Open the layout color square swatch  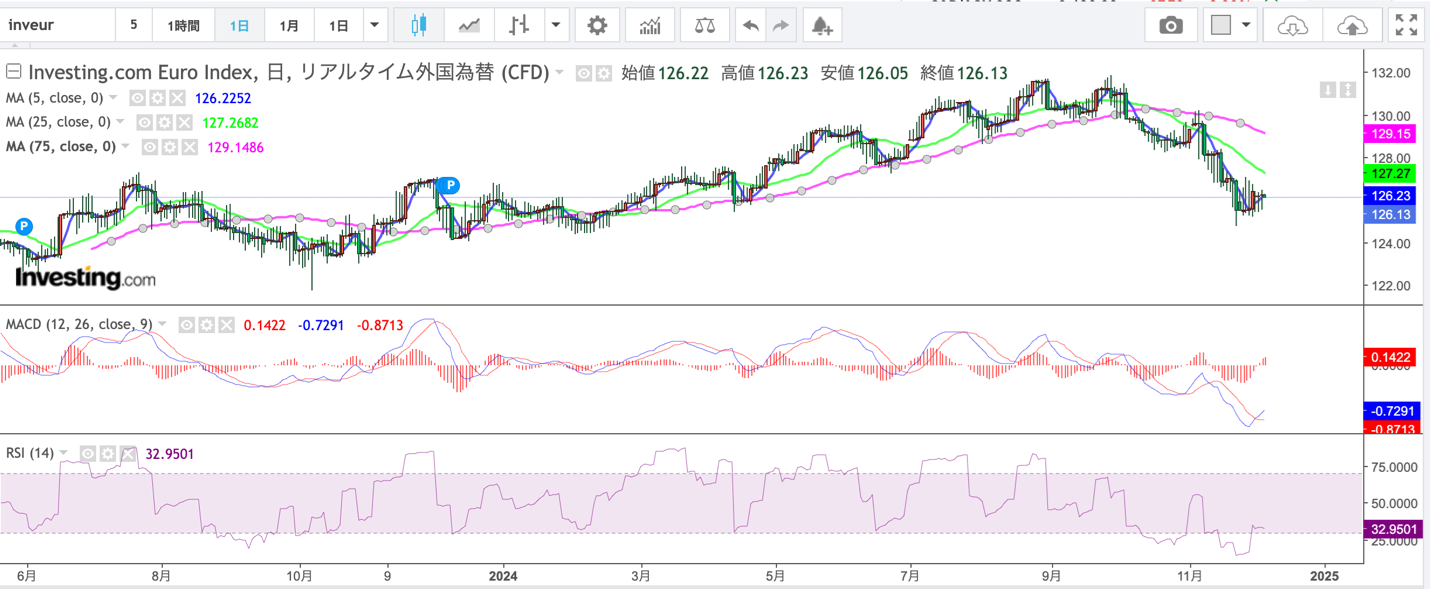coord(1221,25)
